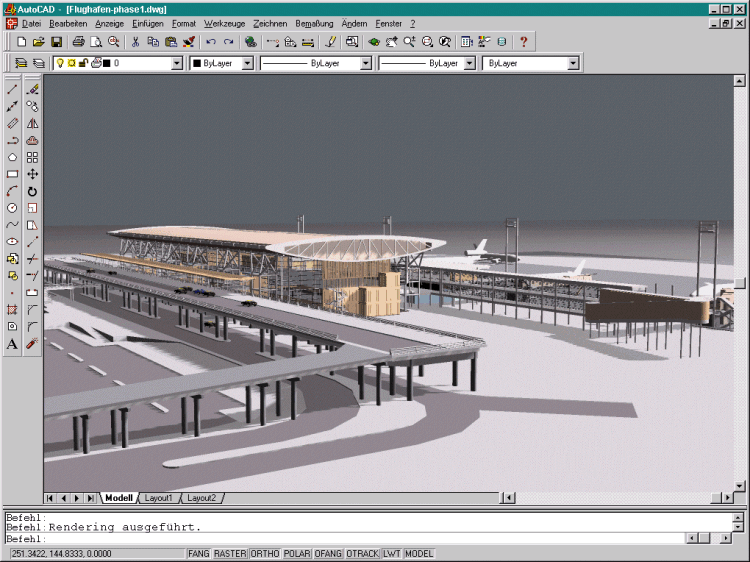The height and width of the screenshot is (562, 750).
Task: Click the Match Properties paintbrush icon
Action: [189, 42]
